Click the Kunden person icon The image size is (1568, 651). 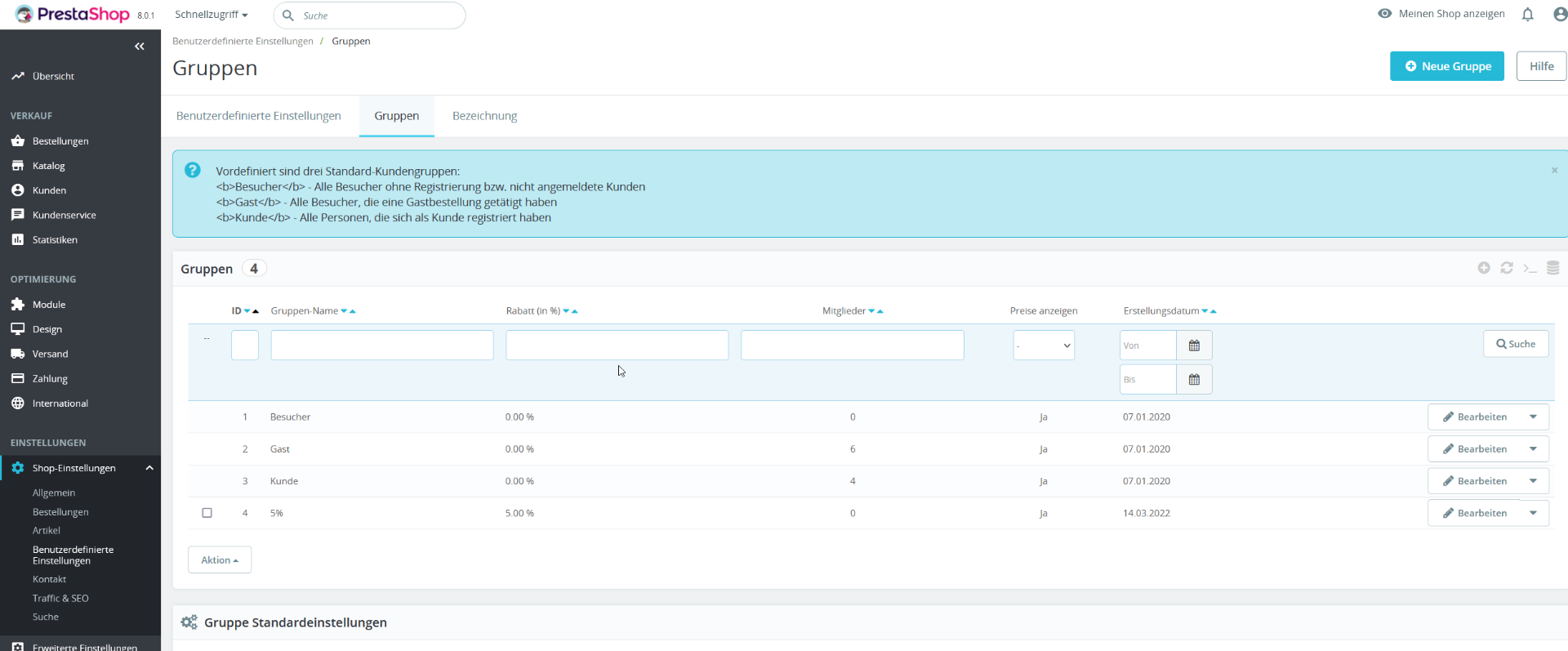pos(18,190)
